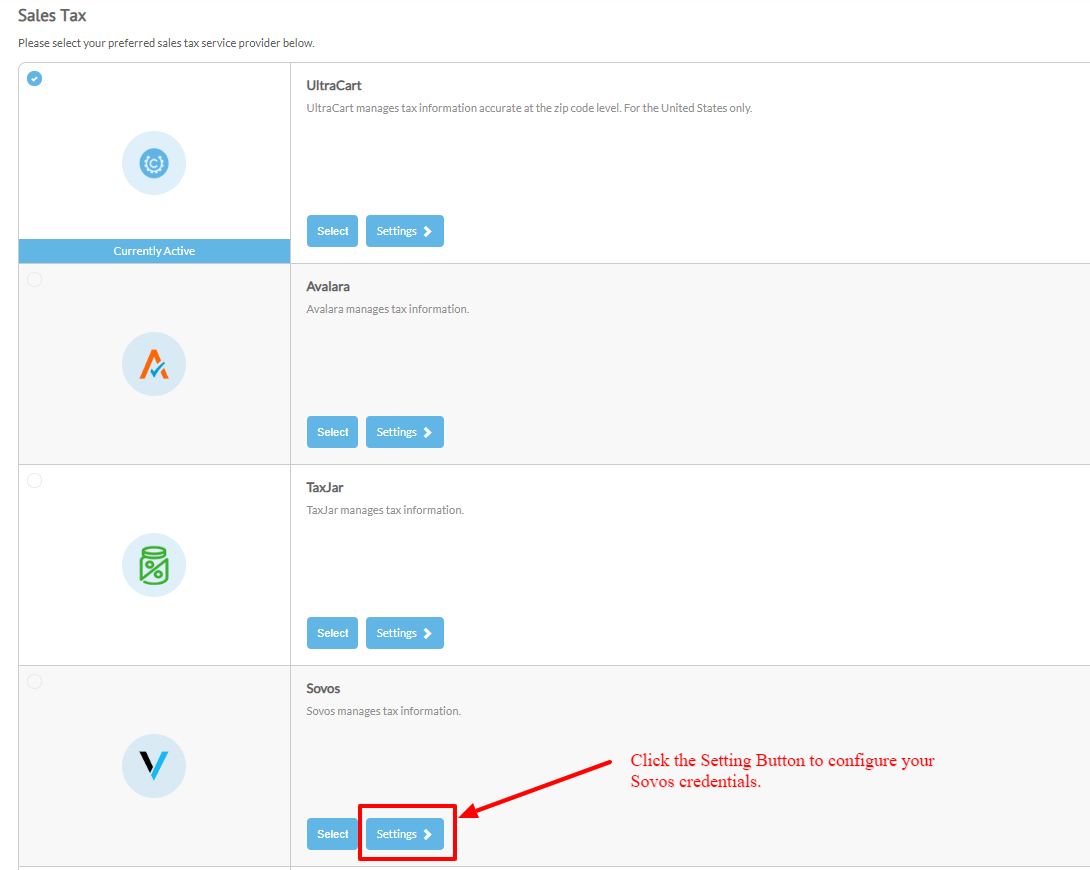
Task: Click 'Avalara manages tax information.' description
Action: 388,309
